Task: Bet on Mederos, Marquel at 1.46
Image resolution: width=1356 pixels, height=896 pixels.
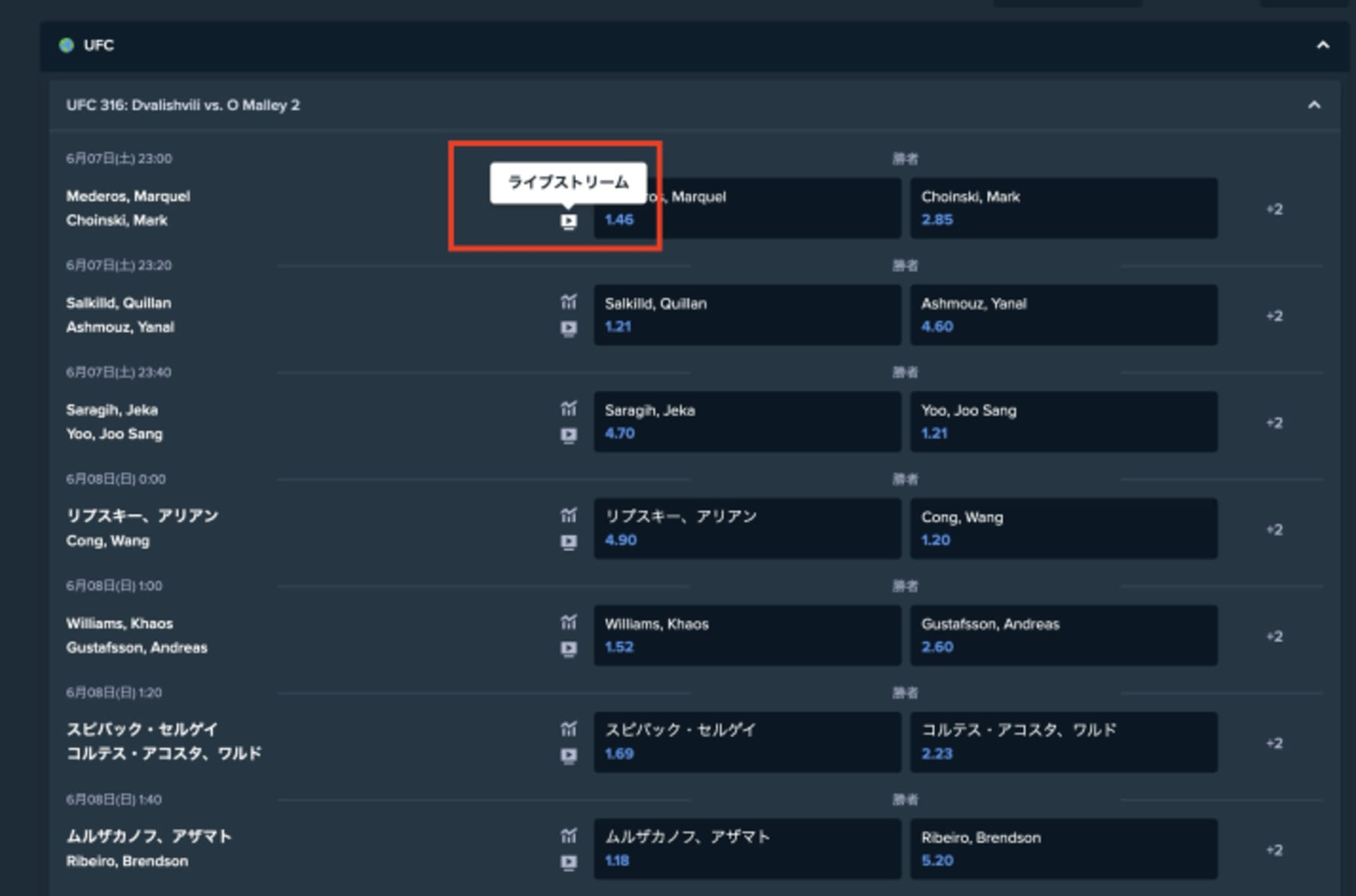Action: (x=747, y=209)
